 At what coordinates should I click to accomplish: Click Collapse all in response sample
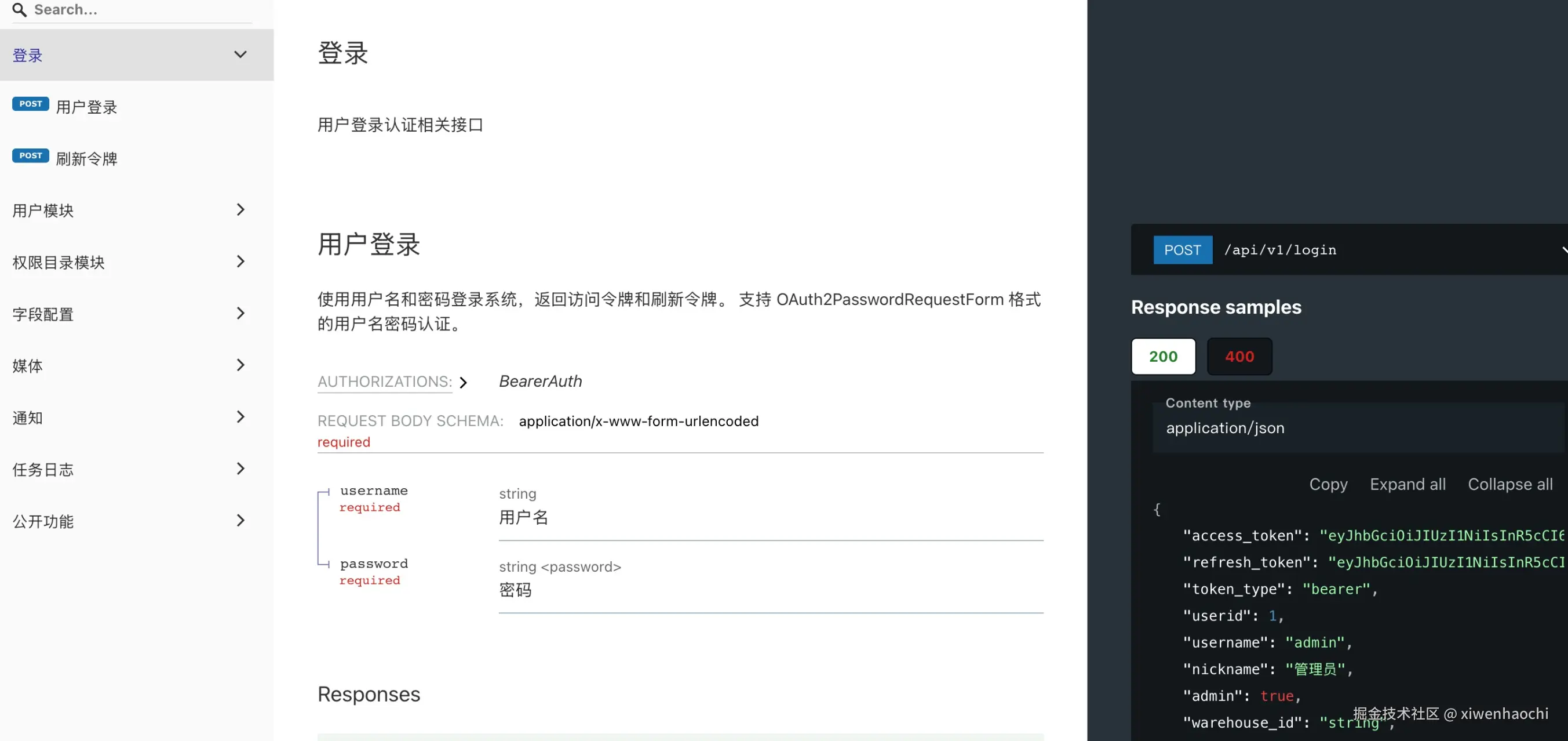click(x=1509, y=485)
